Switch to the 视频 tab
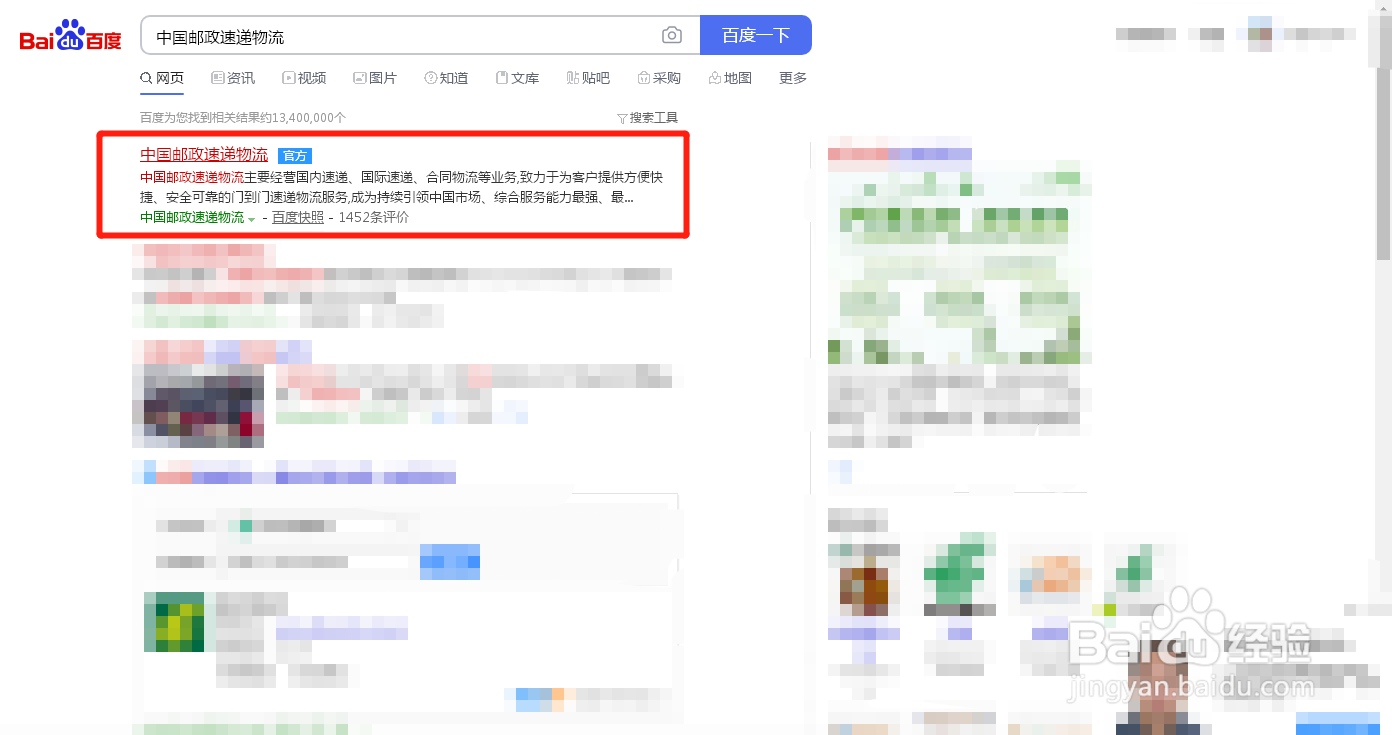Viewport: 1392px width, 735px height. click(304, 78)
